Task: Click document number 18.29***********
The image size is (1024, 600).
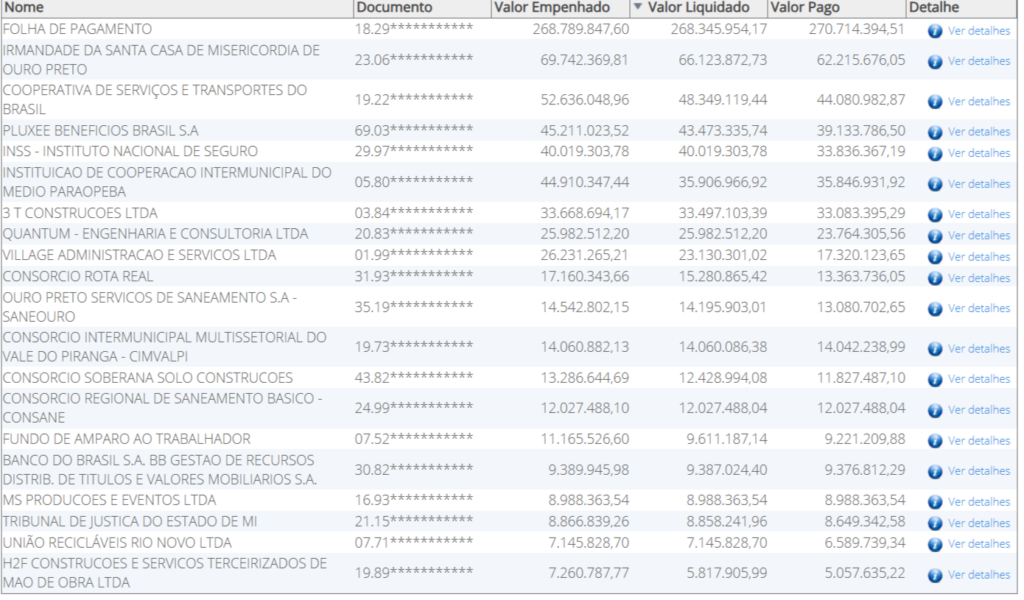Action: [x=414, y=29]
